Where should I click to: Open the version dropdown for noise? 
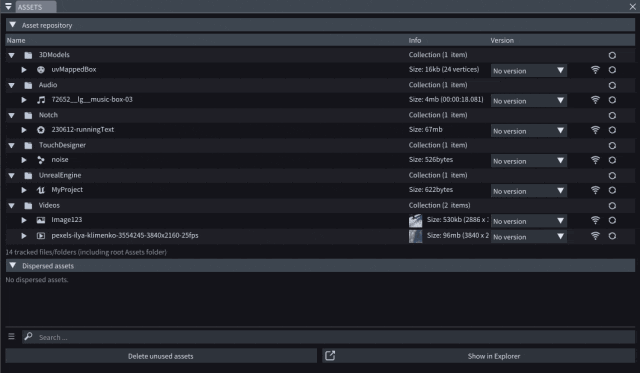529,161
